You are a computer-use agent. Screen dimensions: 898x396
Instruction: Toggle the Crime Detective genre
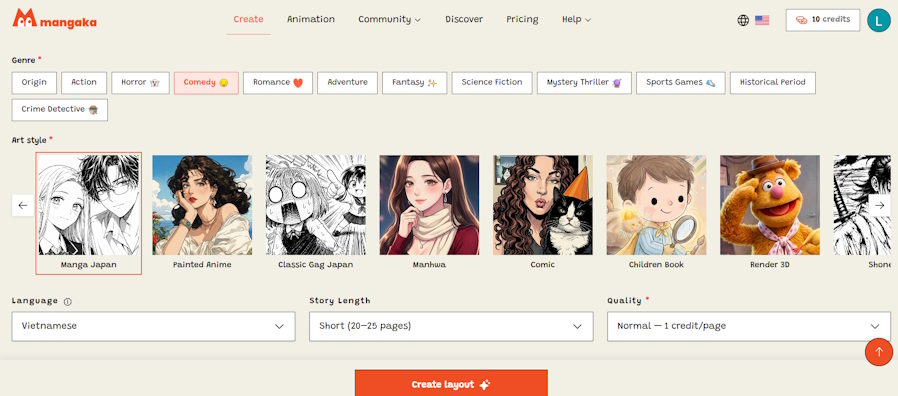(x=60, y=109)
